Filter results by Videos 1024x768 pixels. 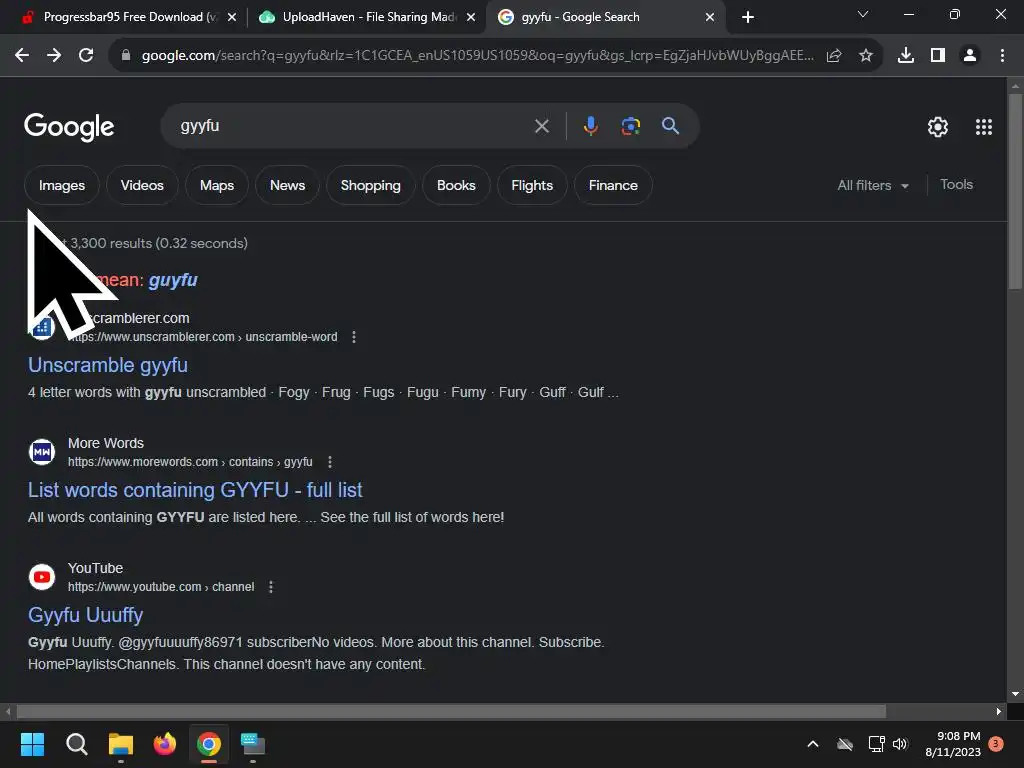(142, 185)
